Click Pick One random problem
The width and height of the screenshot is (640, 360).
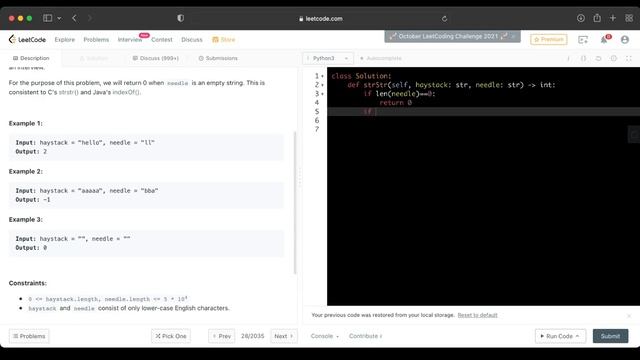tap(171, 336)
